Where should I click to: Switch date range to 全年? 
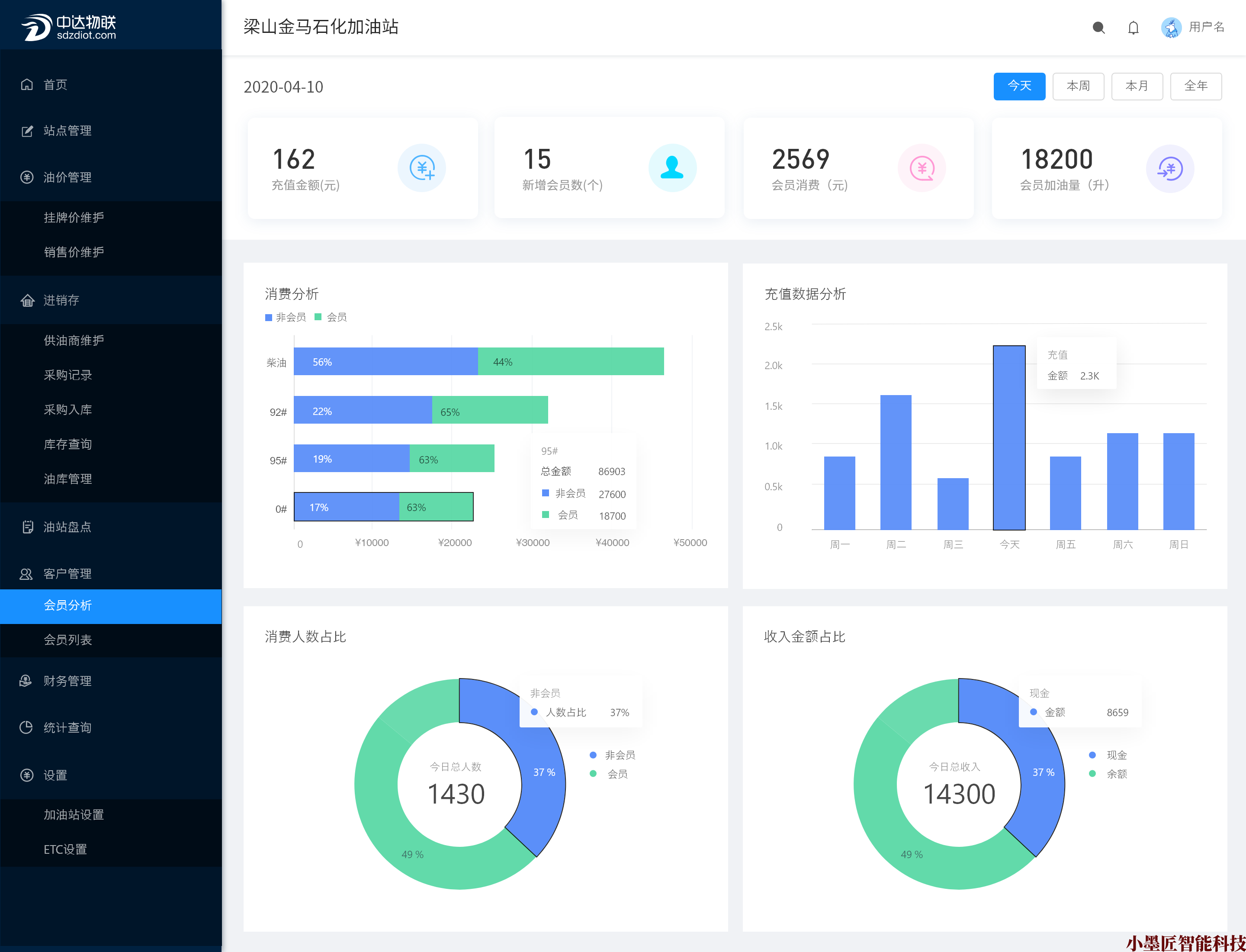pos(1195,86)
